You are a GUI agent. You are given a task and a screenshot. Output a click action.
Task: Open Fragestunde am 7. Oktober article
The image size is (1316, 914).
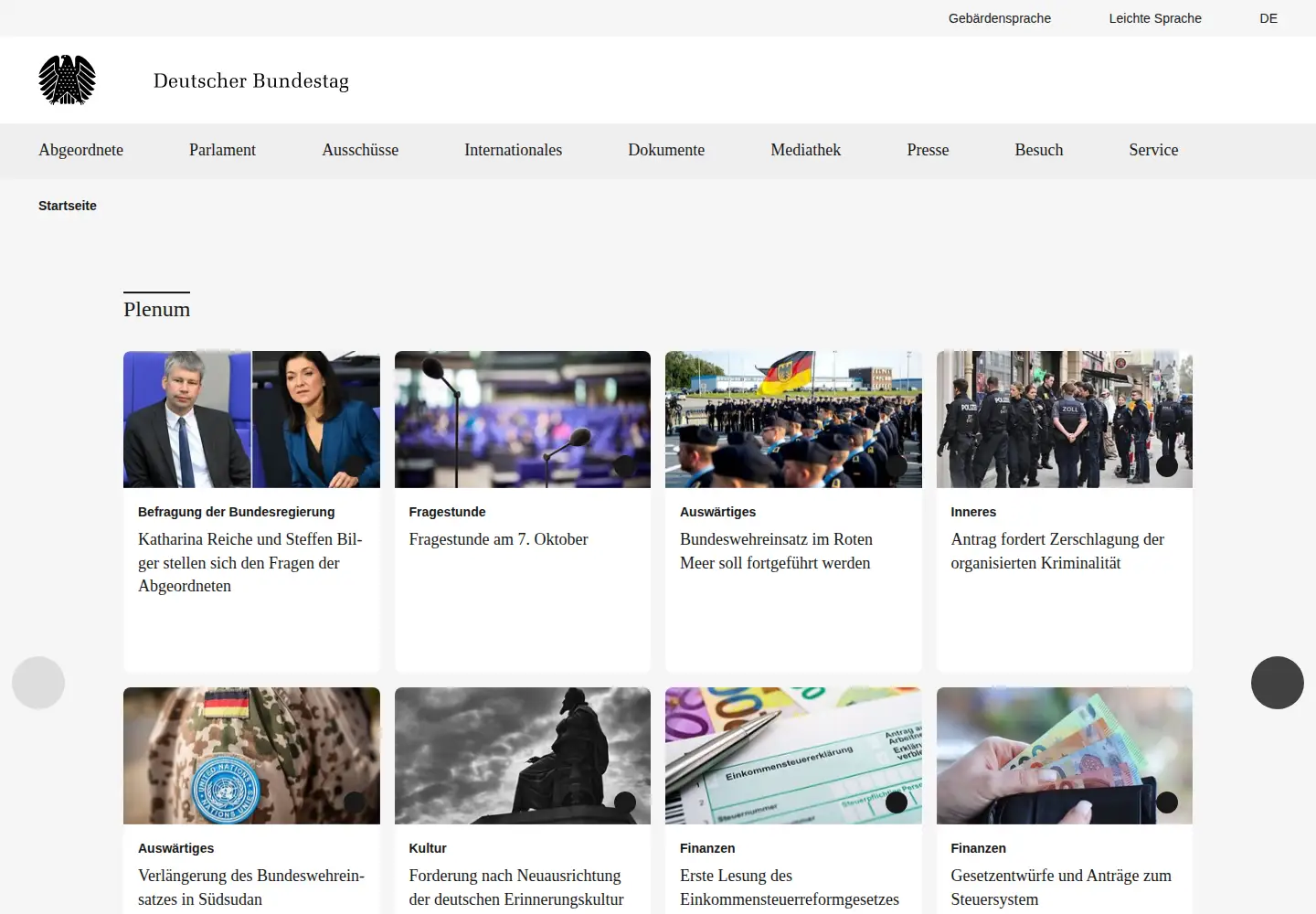coord(498,539)
